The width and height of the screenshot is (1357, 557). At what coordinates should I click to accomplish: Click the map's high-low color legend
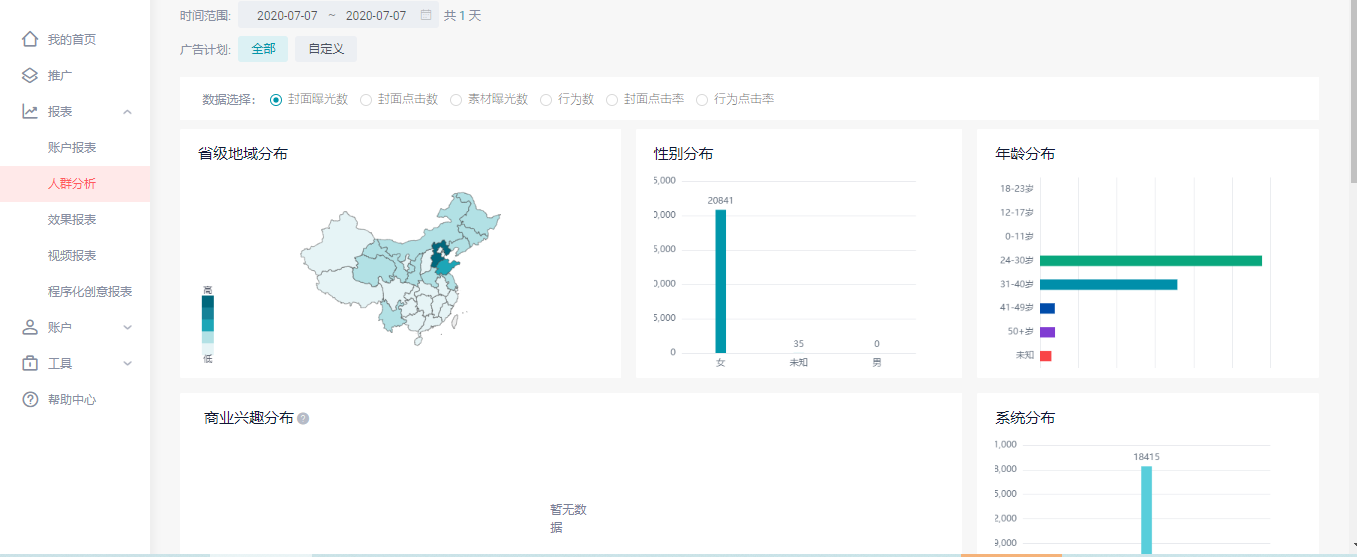[x=207, y=321]
